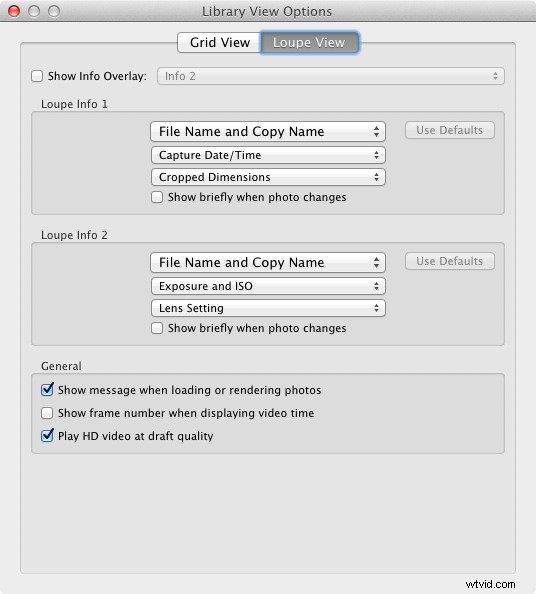536x594 pixels.
Task: Open the Capture Date/Time dropdown
Action: point(268,155)
